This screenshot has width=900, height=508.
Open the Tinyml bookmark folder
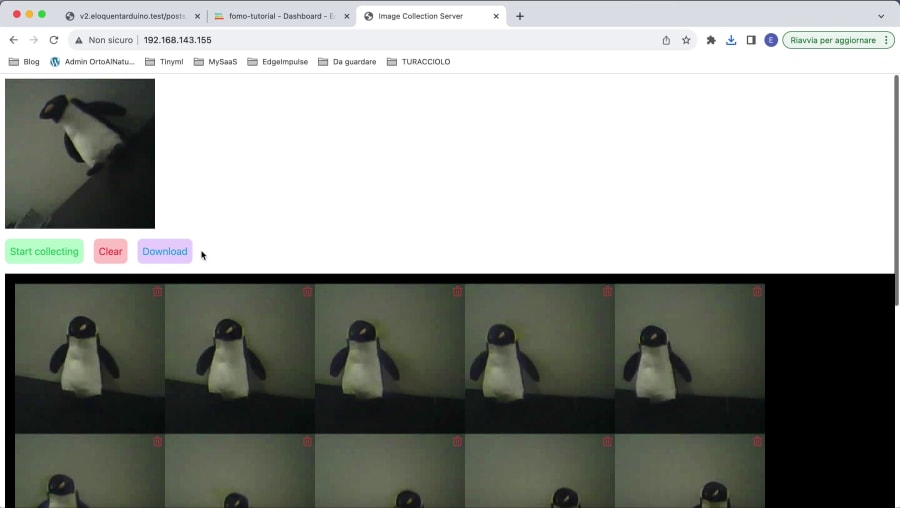(x=164, y=62)
